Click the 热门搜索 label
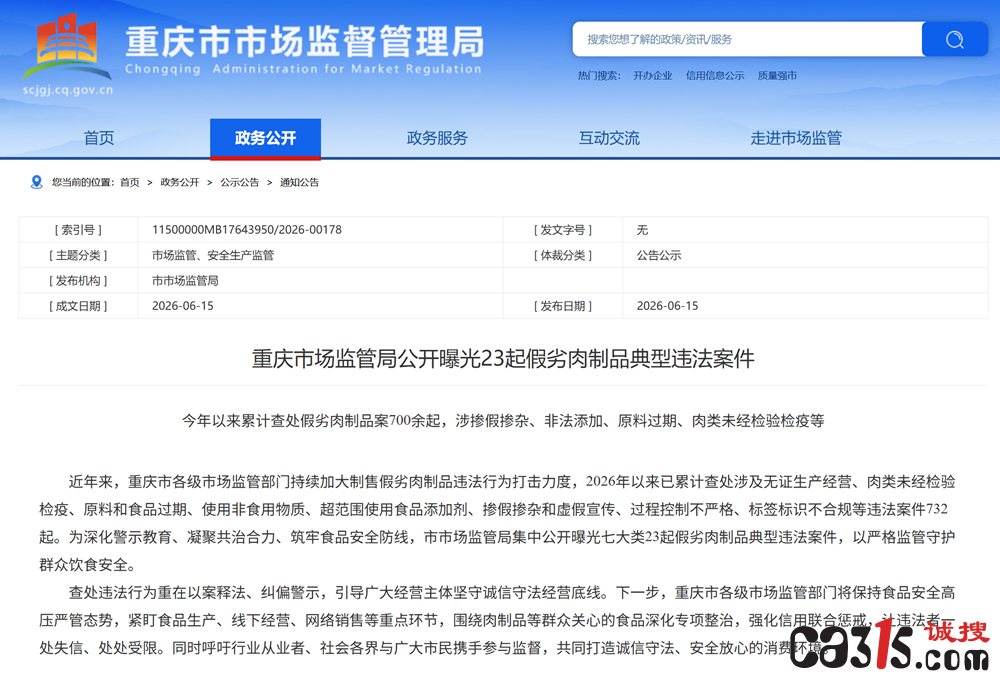 click(x=599, y=75)
